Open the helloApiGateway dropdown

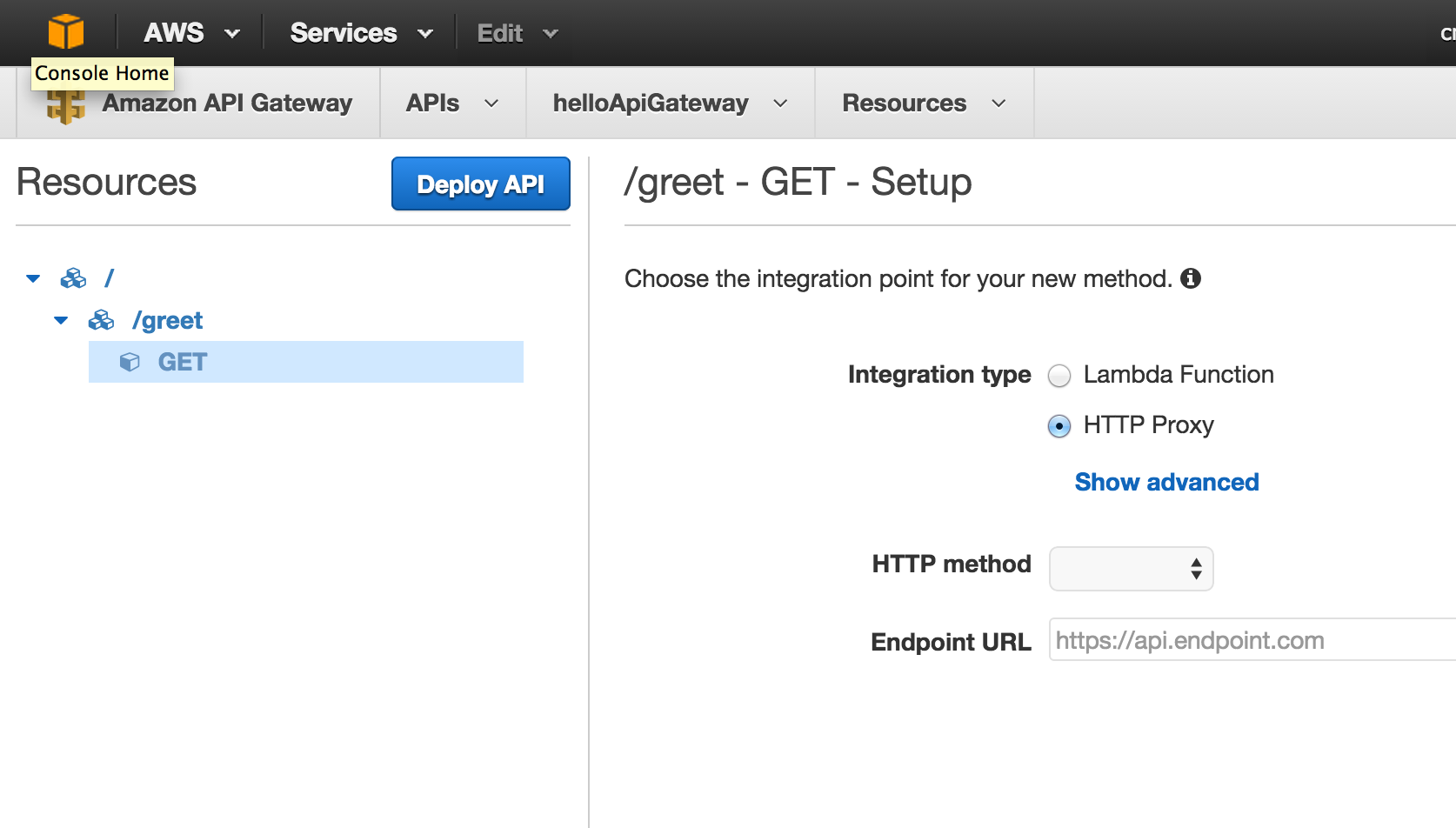point(671,103)
